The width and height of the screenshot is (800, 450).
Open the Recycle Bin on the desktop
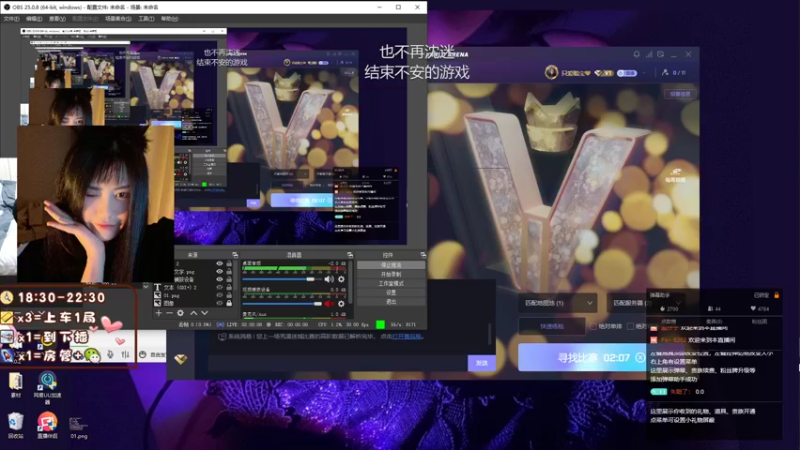(15, 426)
